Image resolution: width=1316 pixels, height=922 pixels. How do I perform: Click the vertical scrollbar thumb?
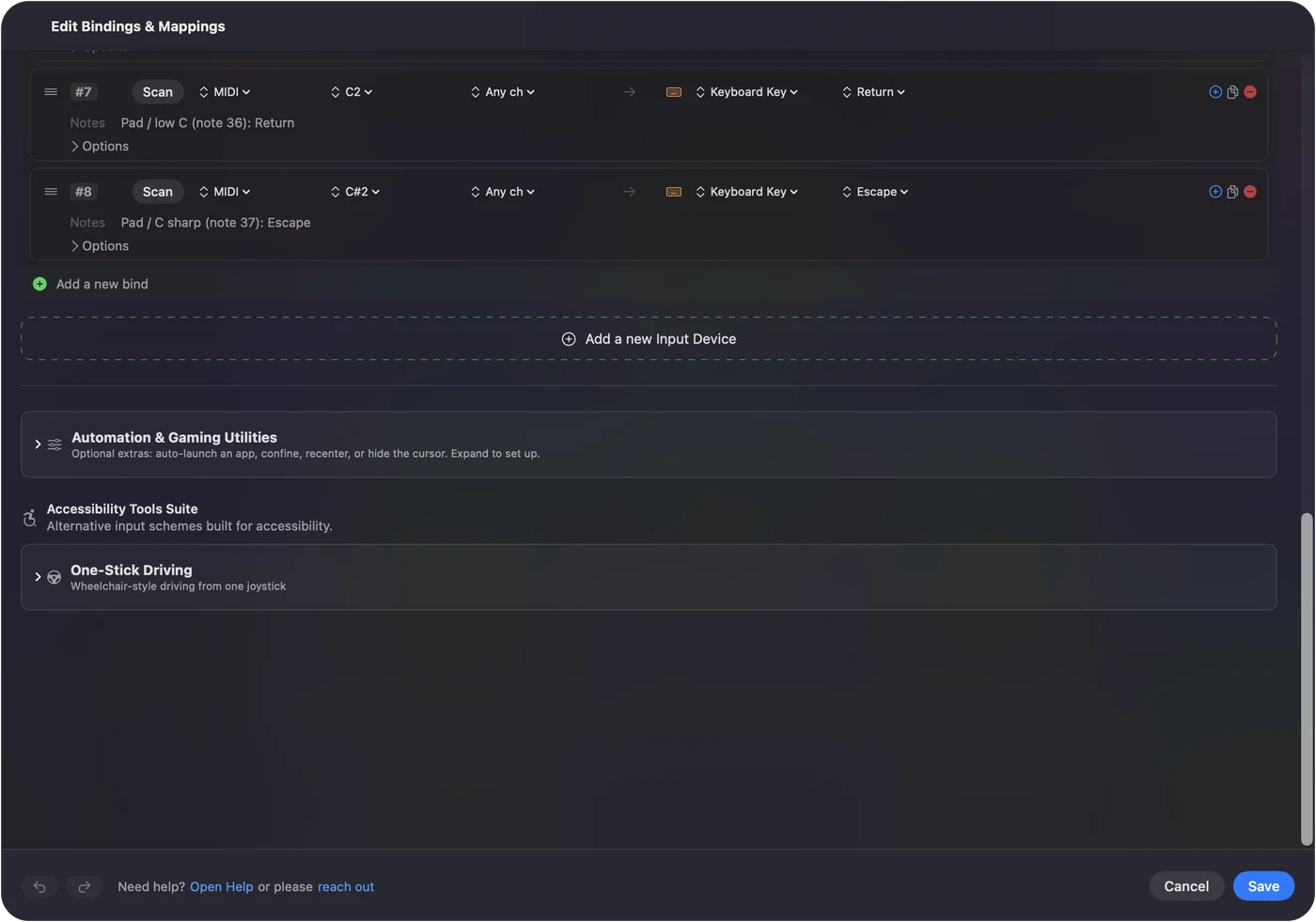[x=1307, y=680]
